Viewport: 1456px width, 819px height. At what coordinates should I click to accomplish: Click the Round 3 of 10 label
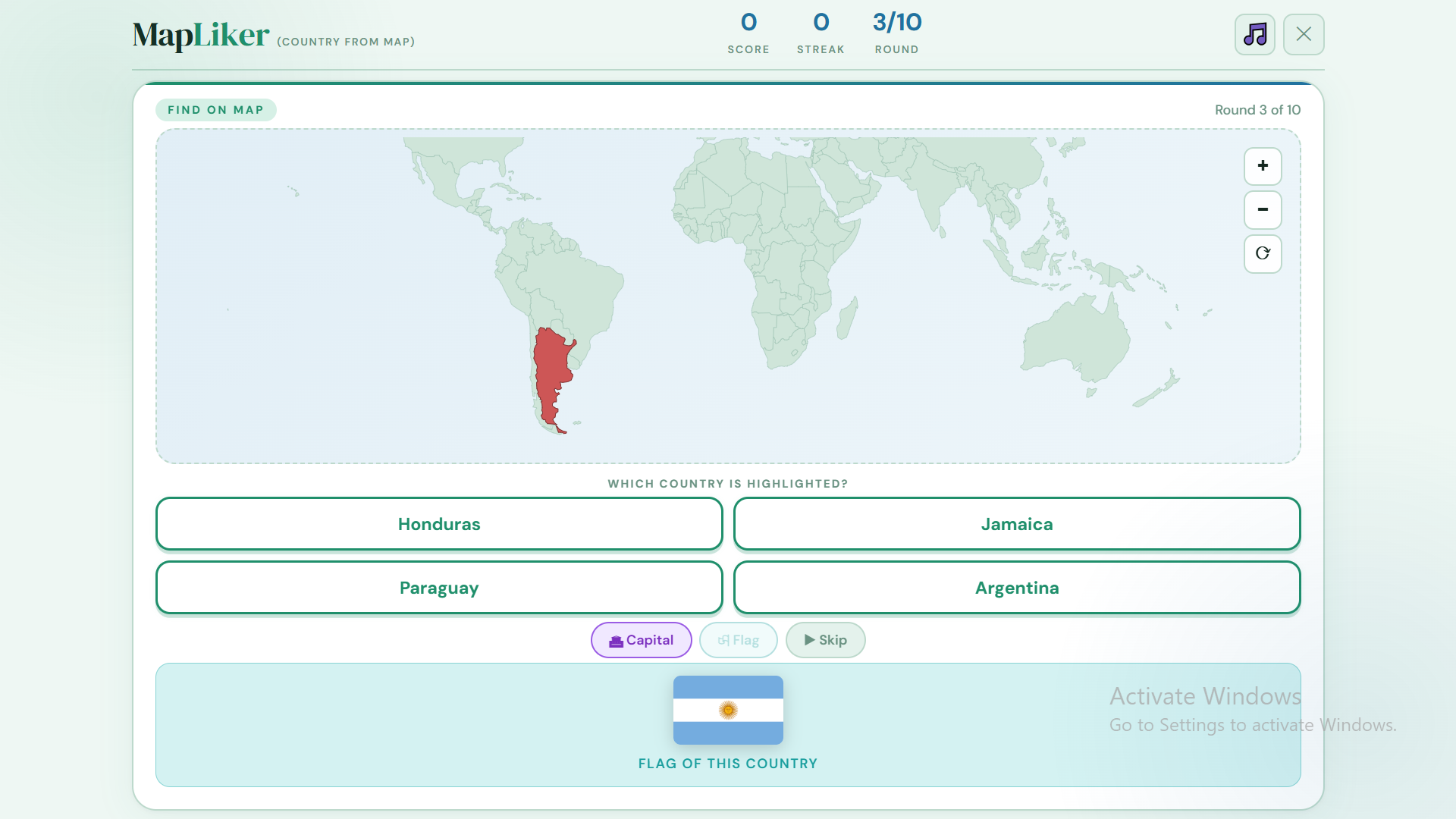pyautogui.click(x=1257, y=110)
